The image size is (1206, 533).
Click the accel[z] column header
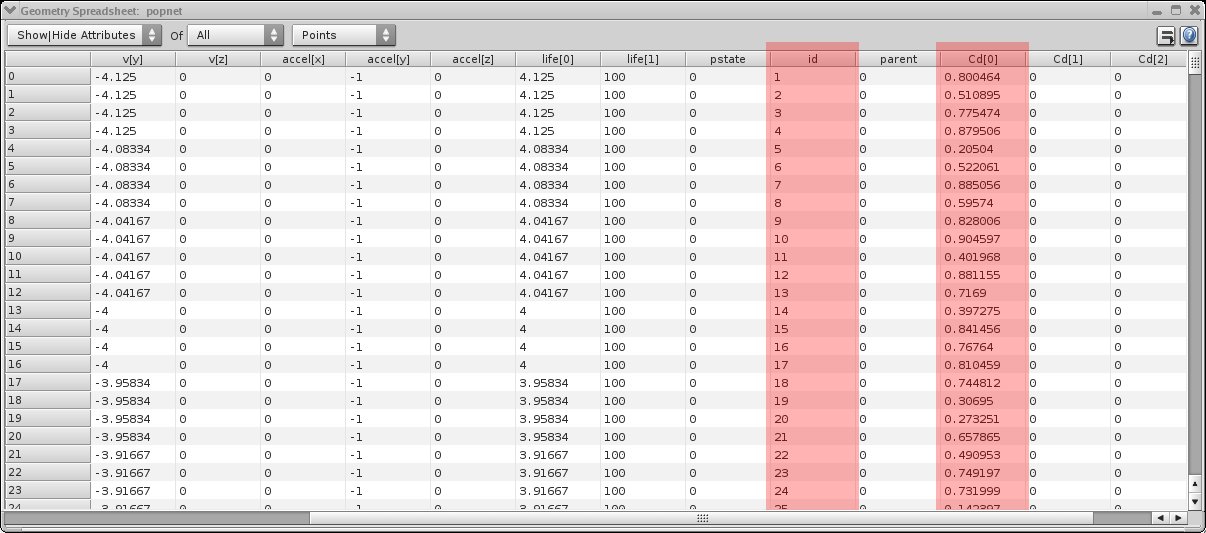(473, 59)
